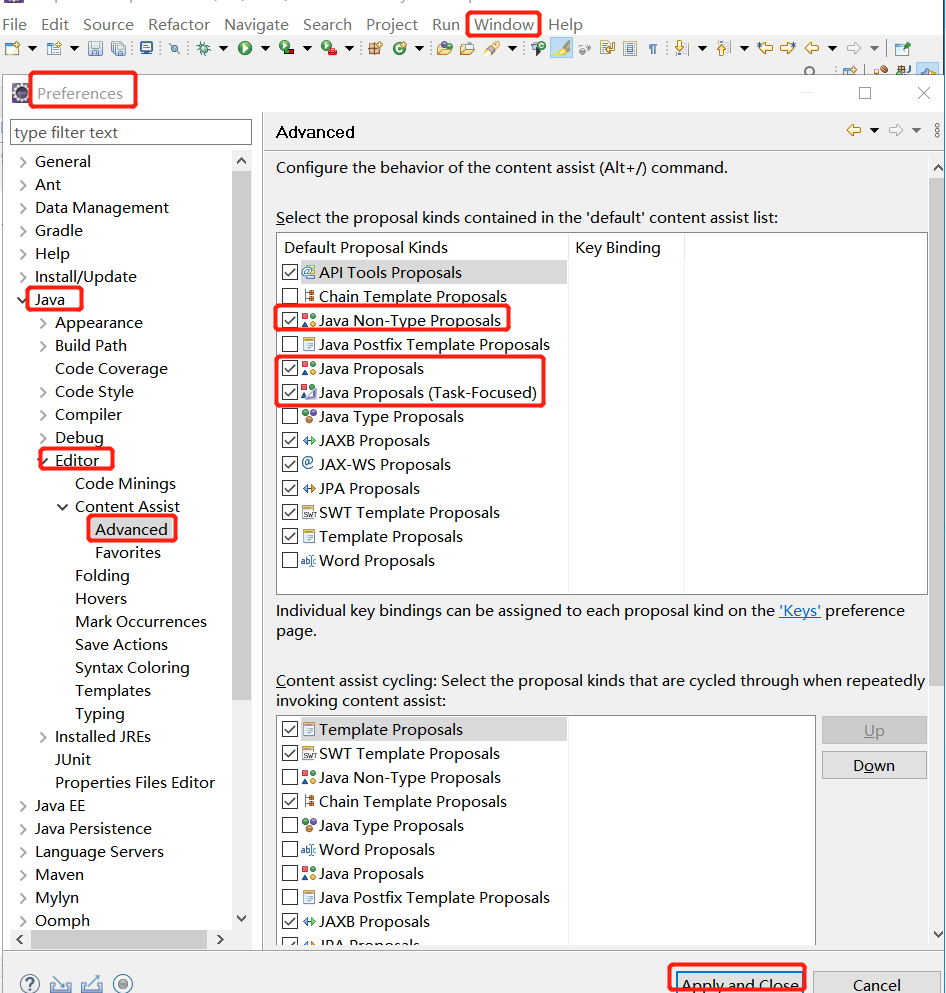The height and width of the screenshot is (993, 946).
Task: Launch the Debug bug icon
Action: pyautogui.click(x=204, y=48)
